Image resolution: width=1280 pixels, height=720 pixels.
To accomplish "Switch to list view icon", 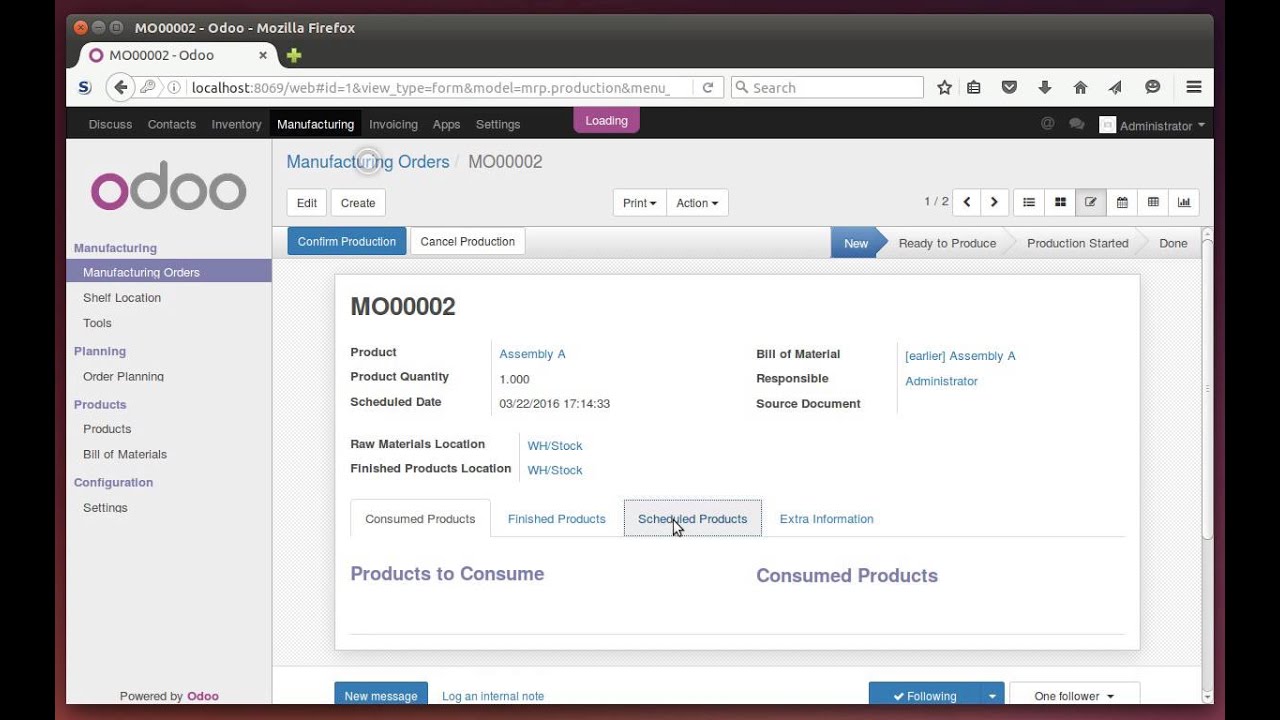I will [x=1028, y=202].
